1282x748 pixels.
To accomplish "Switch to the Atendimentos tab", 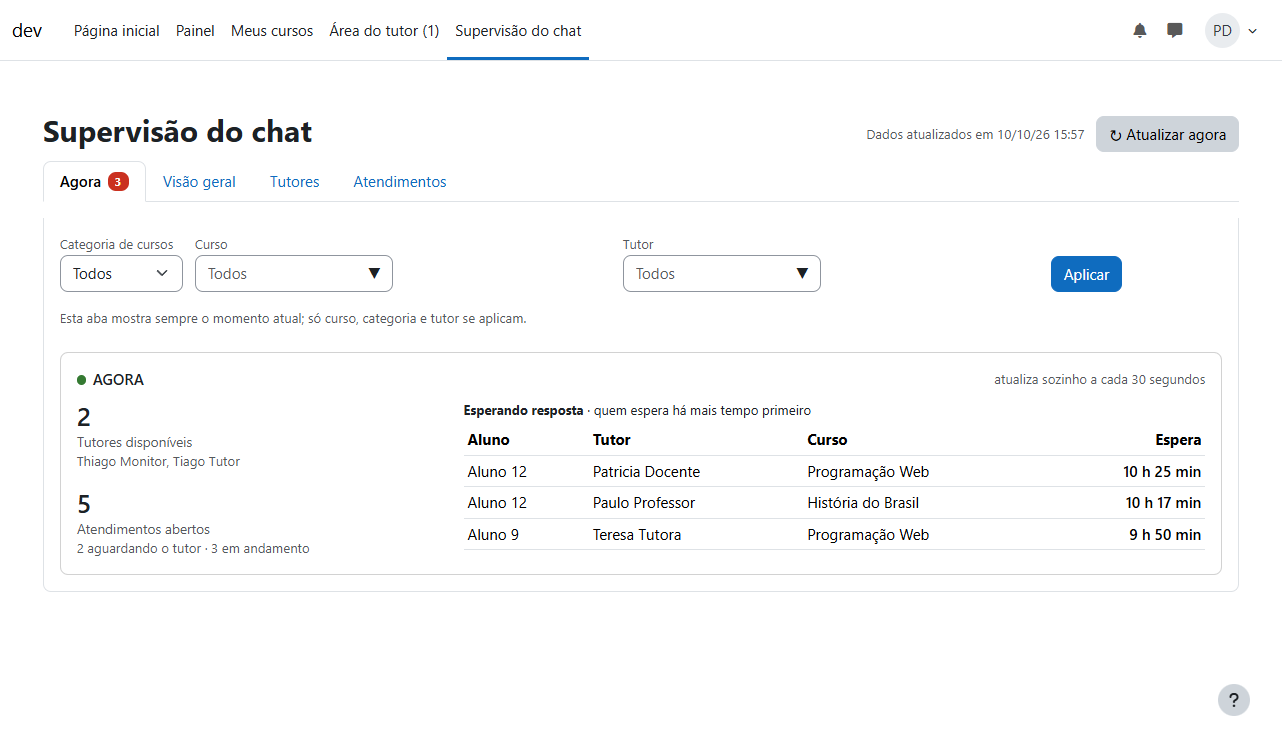I will click(400, 182).
